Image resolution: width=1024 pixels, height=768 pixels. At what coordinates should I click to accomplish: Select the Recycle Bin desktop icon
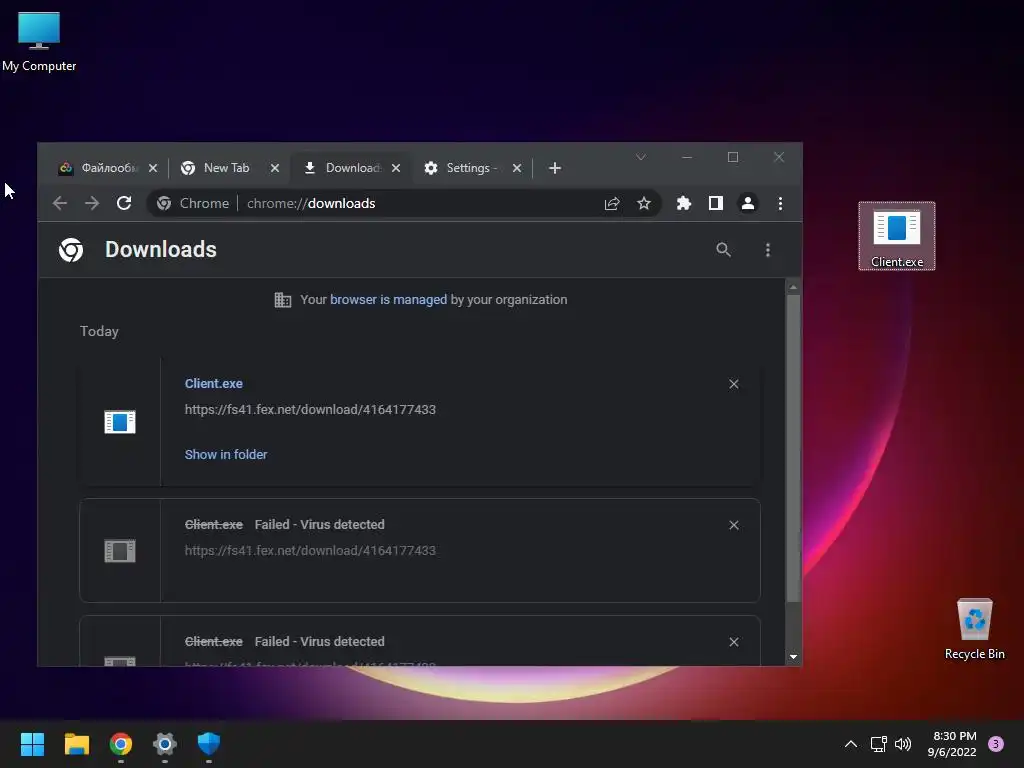974,629
